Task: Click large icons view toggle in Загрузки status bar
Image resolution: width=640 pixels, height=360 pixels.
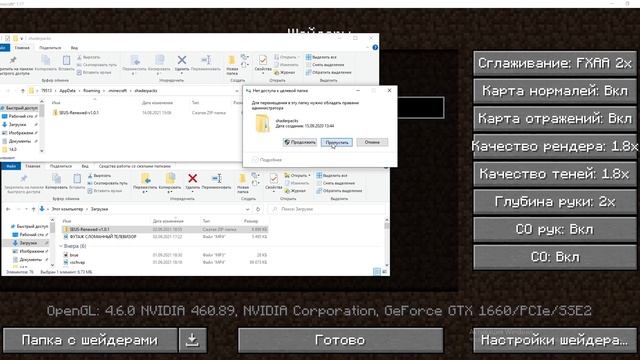Action: tap(384, 271)
